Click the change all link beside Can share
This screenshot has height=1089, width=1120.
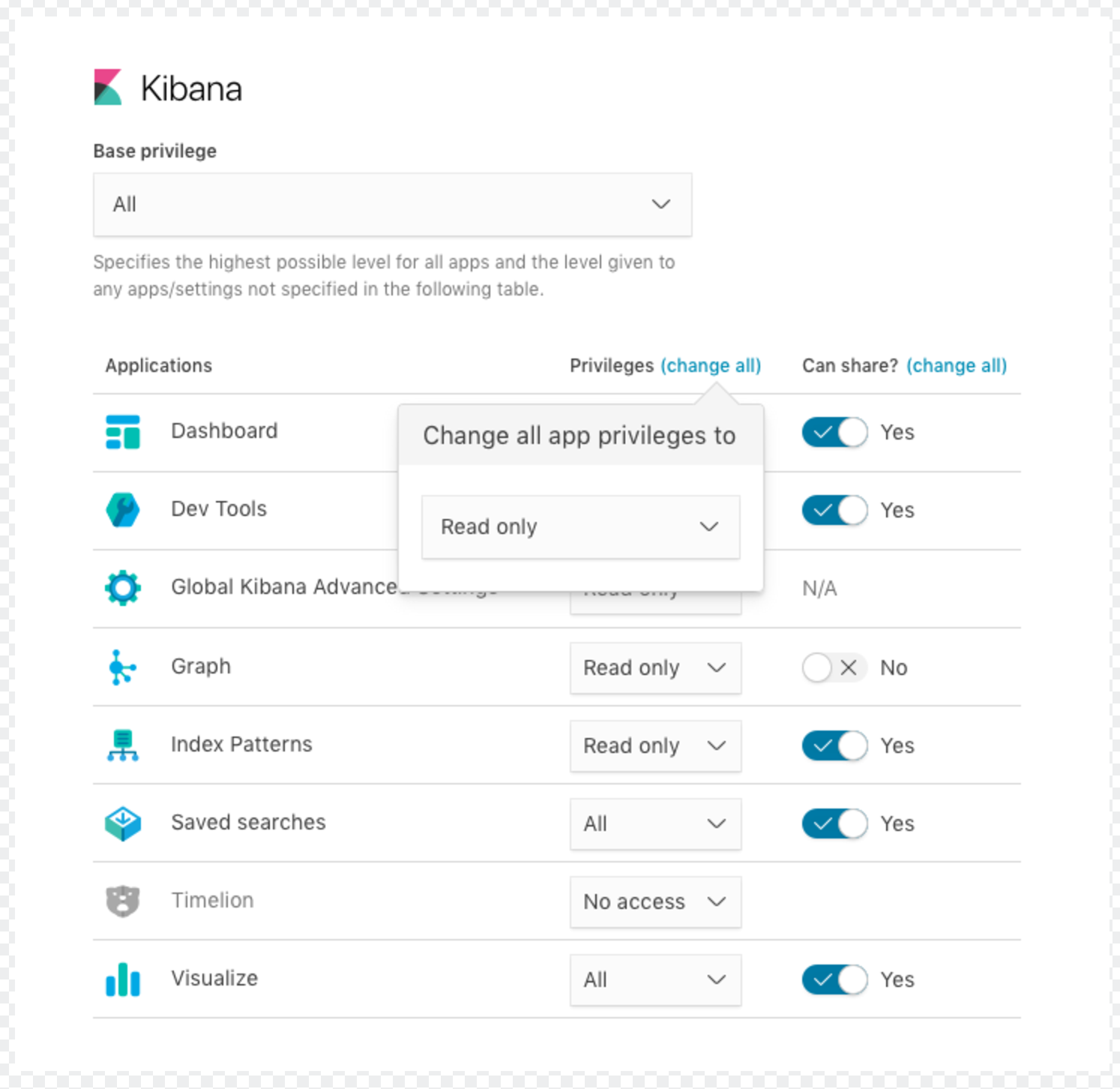[x=957, y=365]
